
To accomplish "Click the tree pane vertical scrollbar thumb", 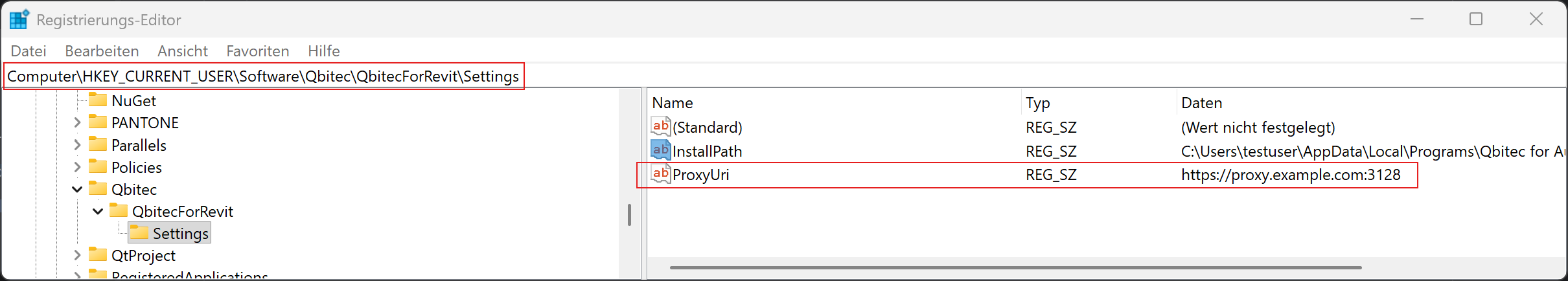I will tap(629, 215).
